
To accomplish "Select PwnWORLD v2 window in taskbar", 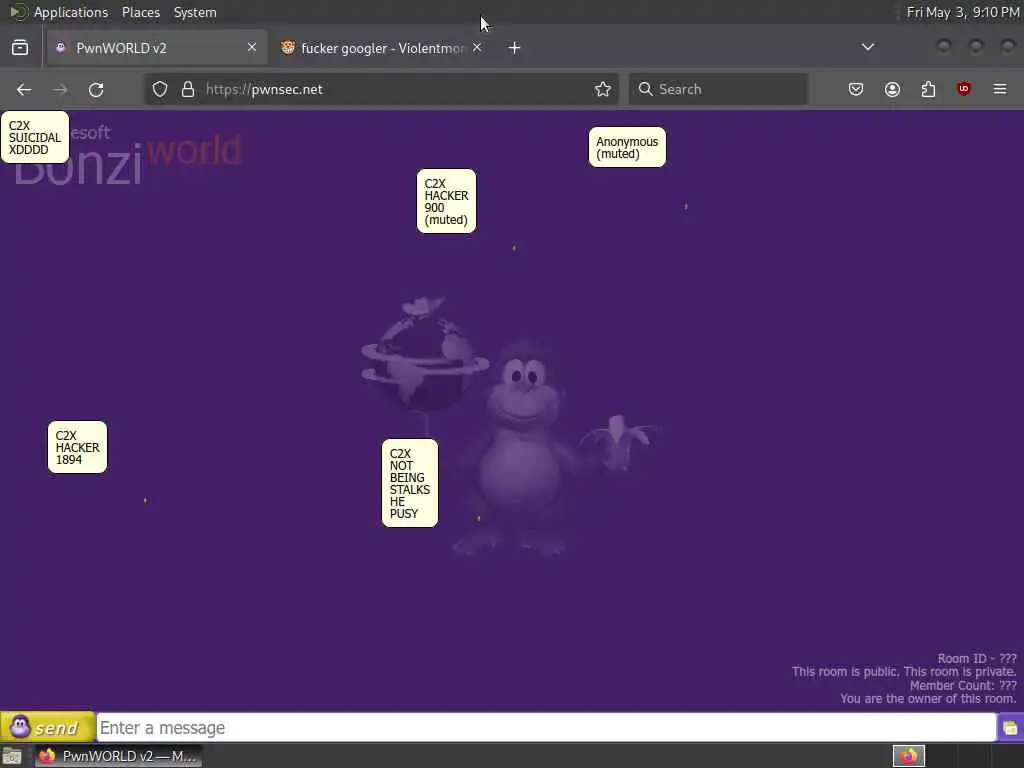I will (x=118, y=756).
